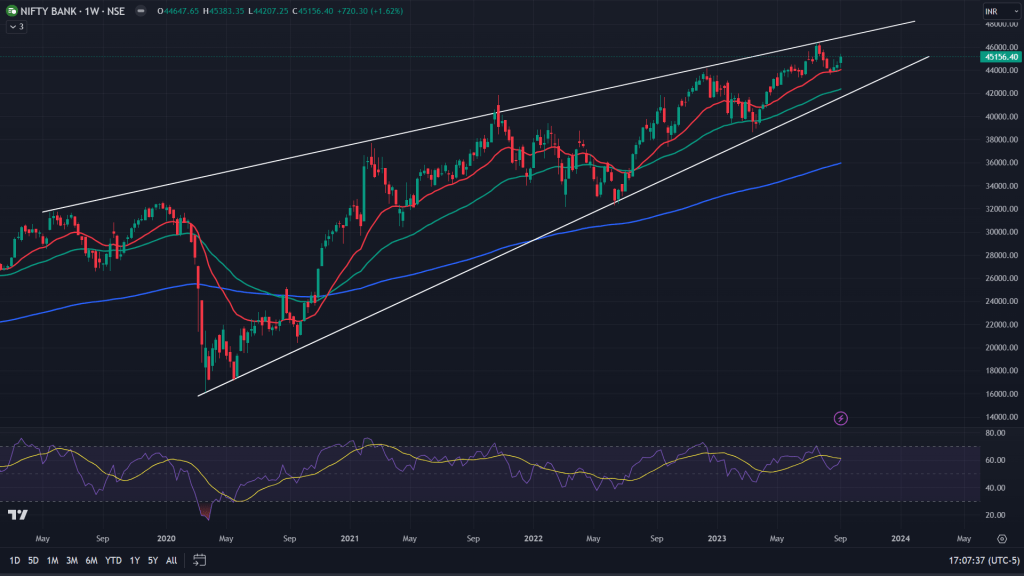The height and width of the screenshot is (576, 1024).
Task: Click the NIFTY BANK · 1W · NSE title
Action: click(x=72, y=11)
